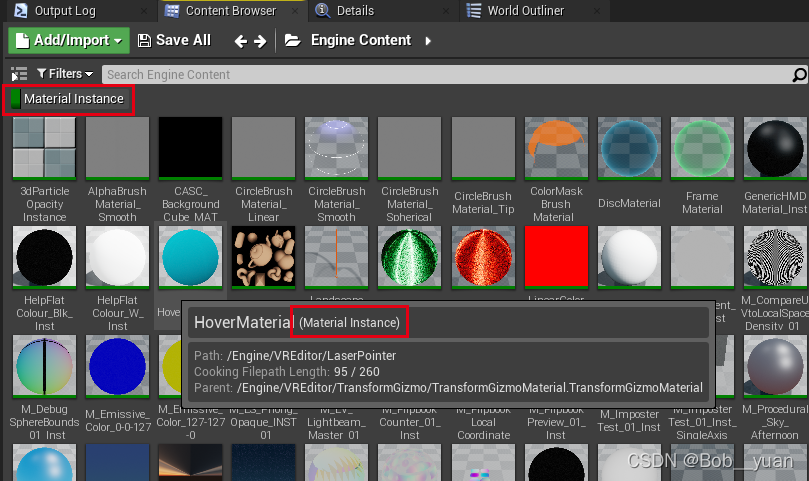Select Engine Content breadcrumb
This screenshot has height=481, width=809.
361,40
